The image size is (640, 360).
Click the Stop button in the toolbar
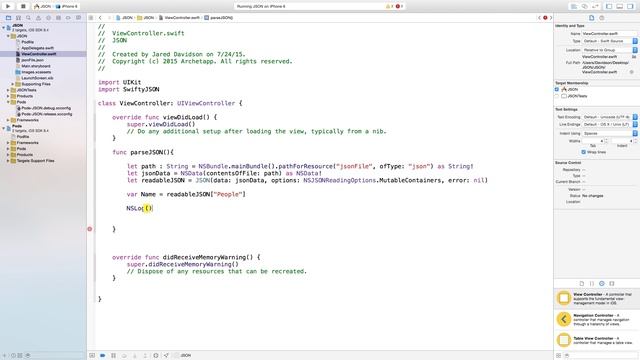(23, 6)
